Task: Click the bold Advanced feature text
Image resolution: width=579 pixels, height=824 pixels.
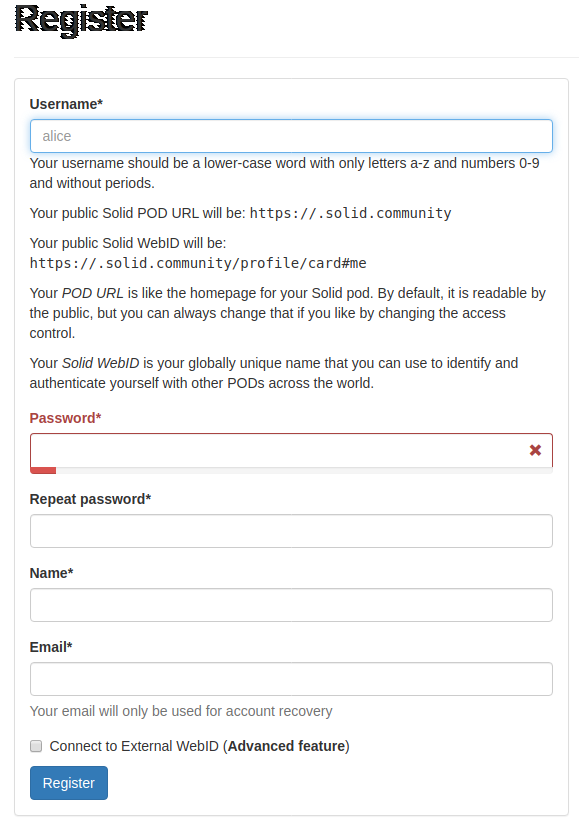Action: click(287, 746)
